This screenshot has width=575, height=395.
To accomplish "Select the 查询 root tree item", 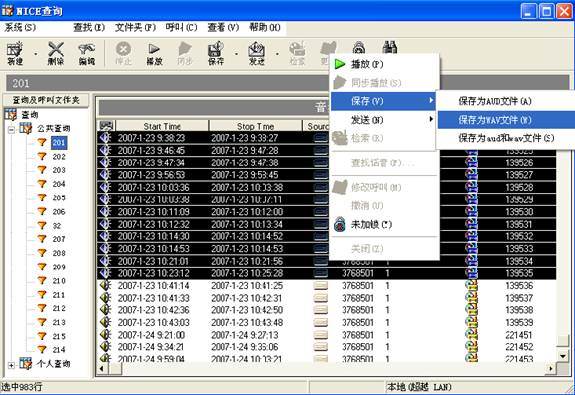I will pyautogui.click(x=30, y=115).
